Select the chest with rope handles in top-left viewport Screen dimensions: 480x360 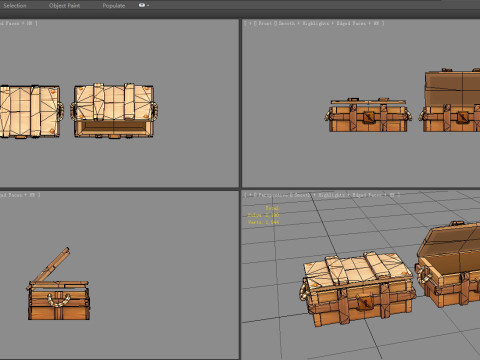[114, 110]
